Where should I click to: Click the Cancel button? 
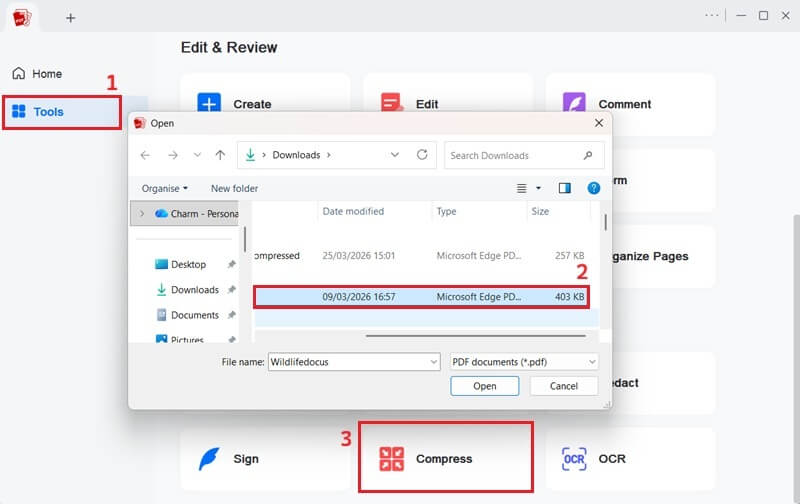(x=563, y=386)
